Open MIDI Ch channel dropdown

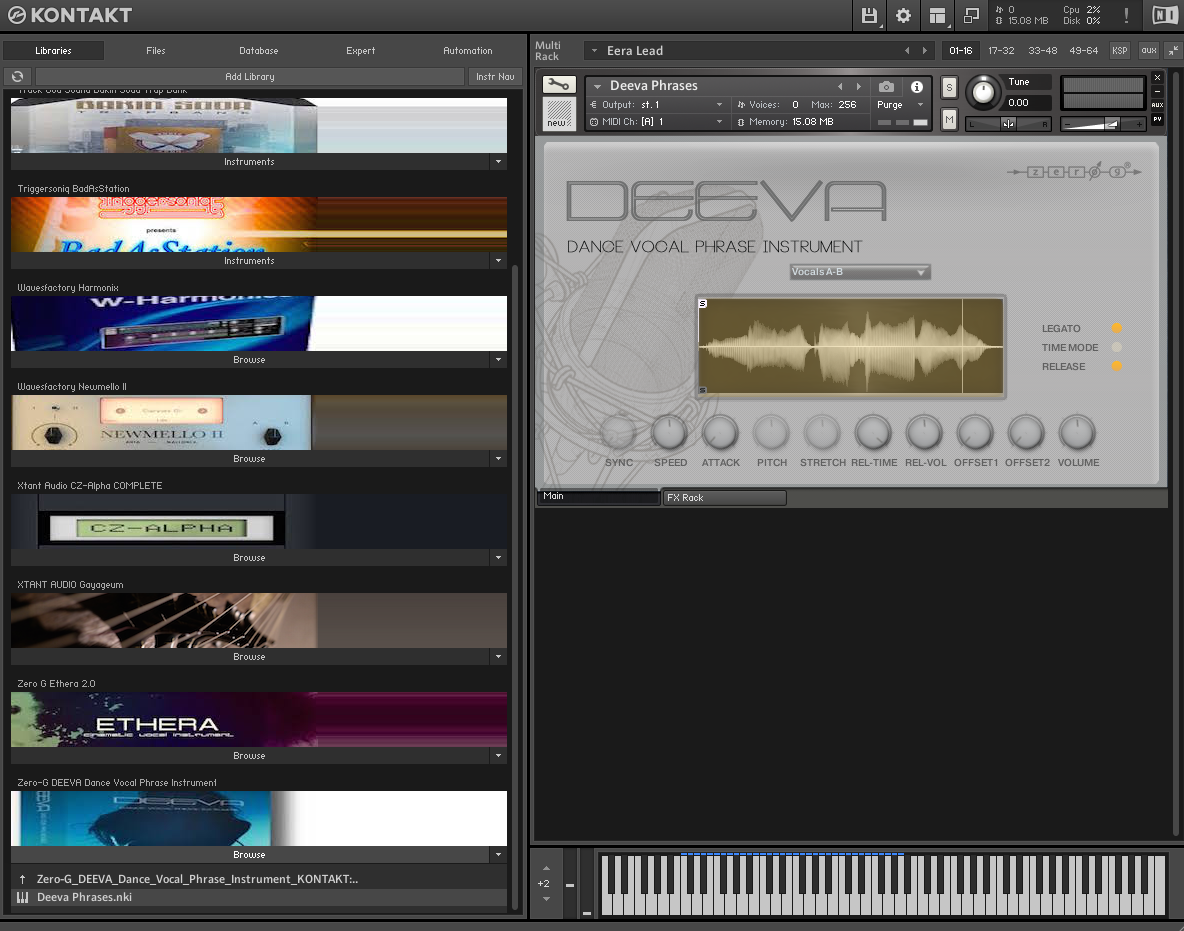pos(656,122)
